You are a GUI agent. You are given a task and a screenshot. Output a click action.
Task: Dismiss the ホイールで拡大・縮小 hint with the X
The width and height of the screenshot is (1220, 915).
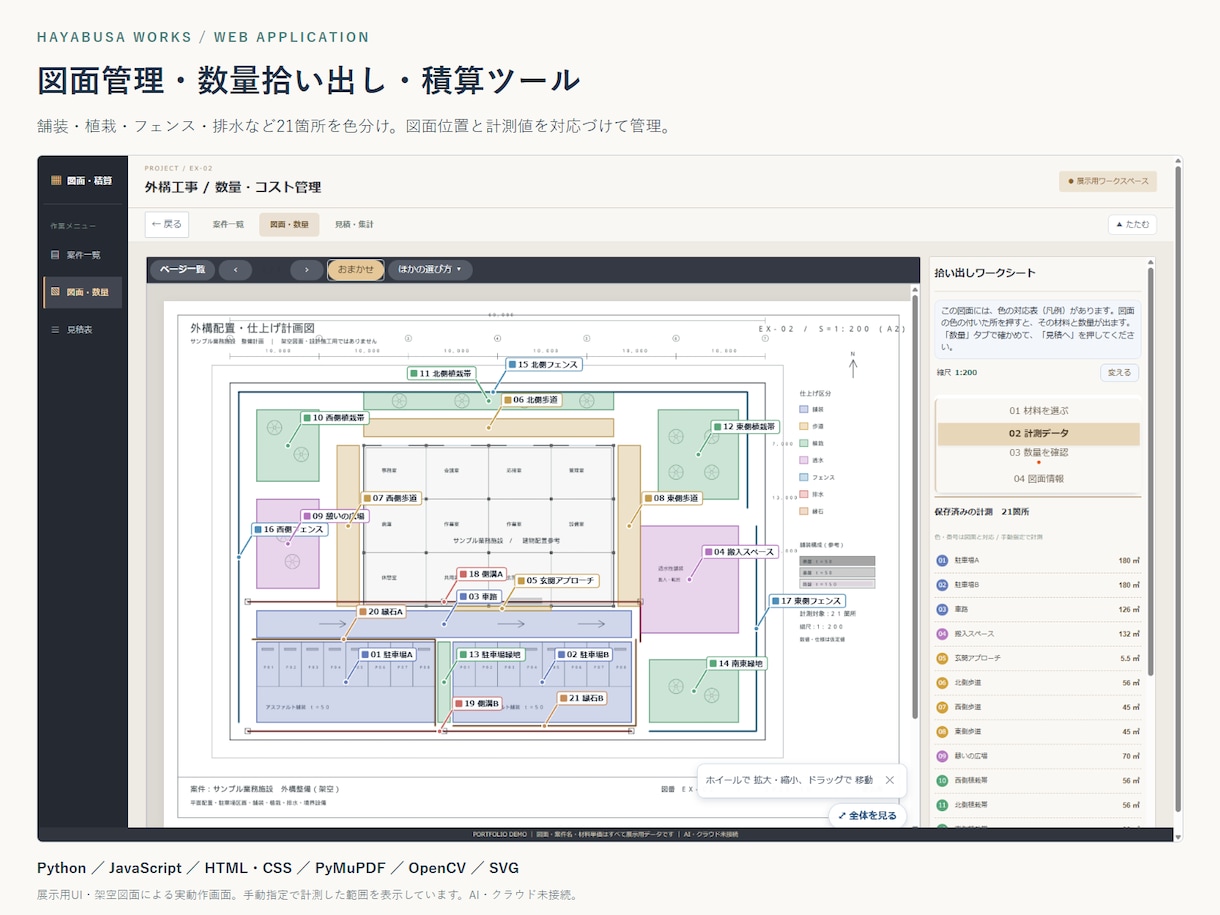pos(889,780)
